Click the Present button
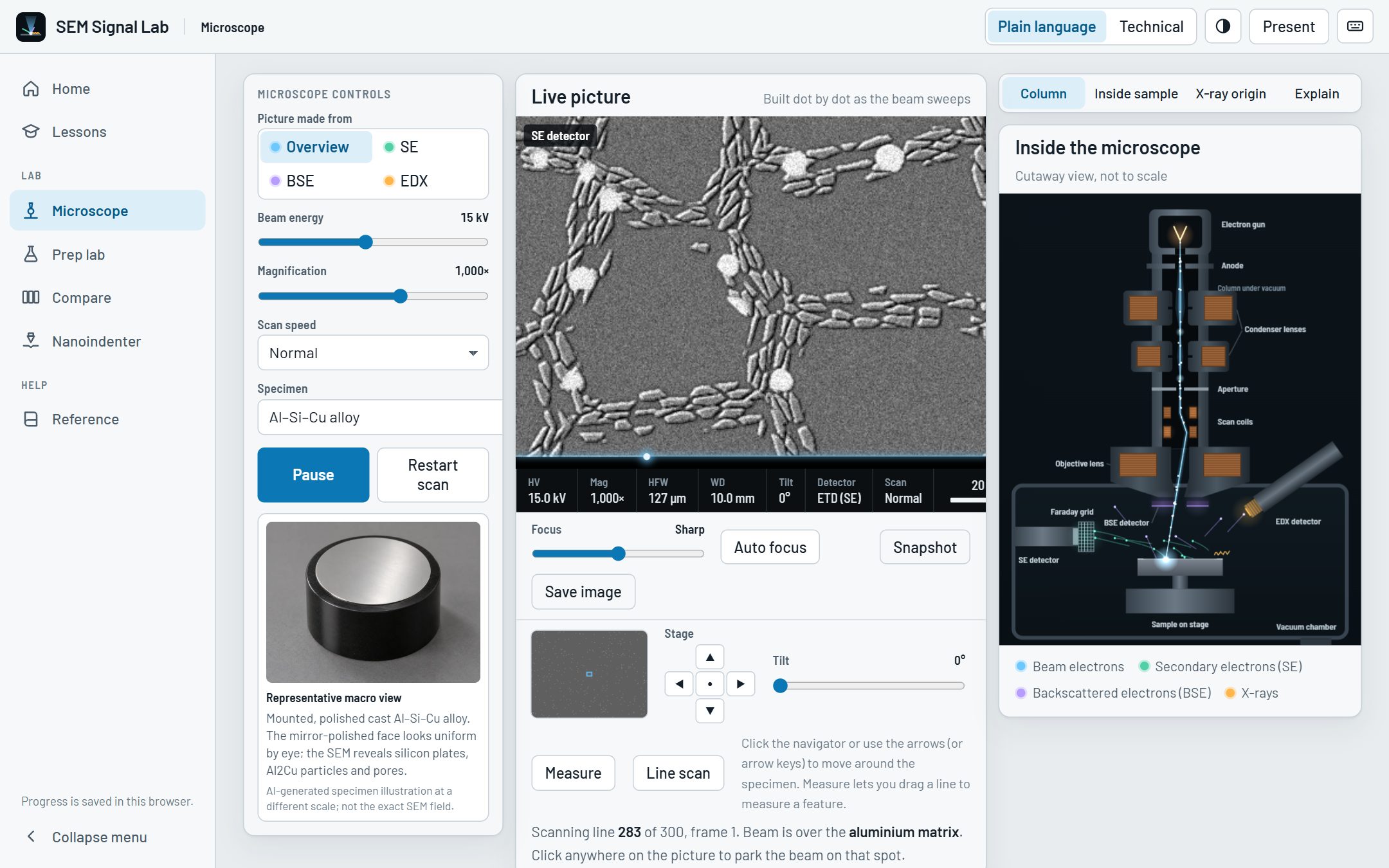 coord(1288,26)
